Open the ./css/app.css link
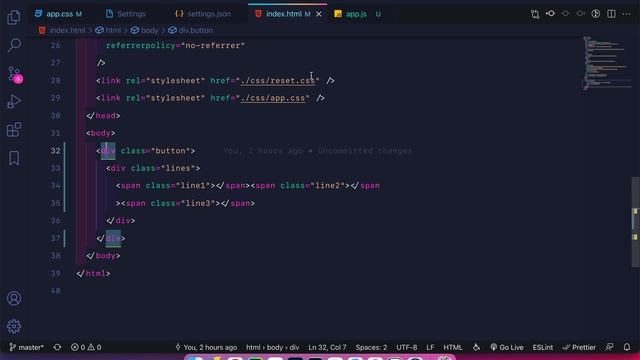Viewport: 640px width, 360px height. pyautogui.click(x=273, y=98)
